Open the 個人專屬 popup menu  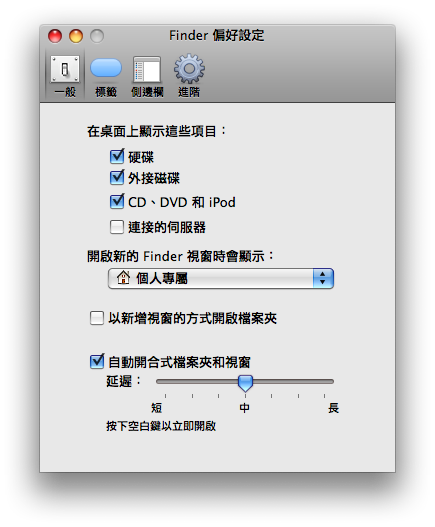pos(221,278)
